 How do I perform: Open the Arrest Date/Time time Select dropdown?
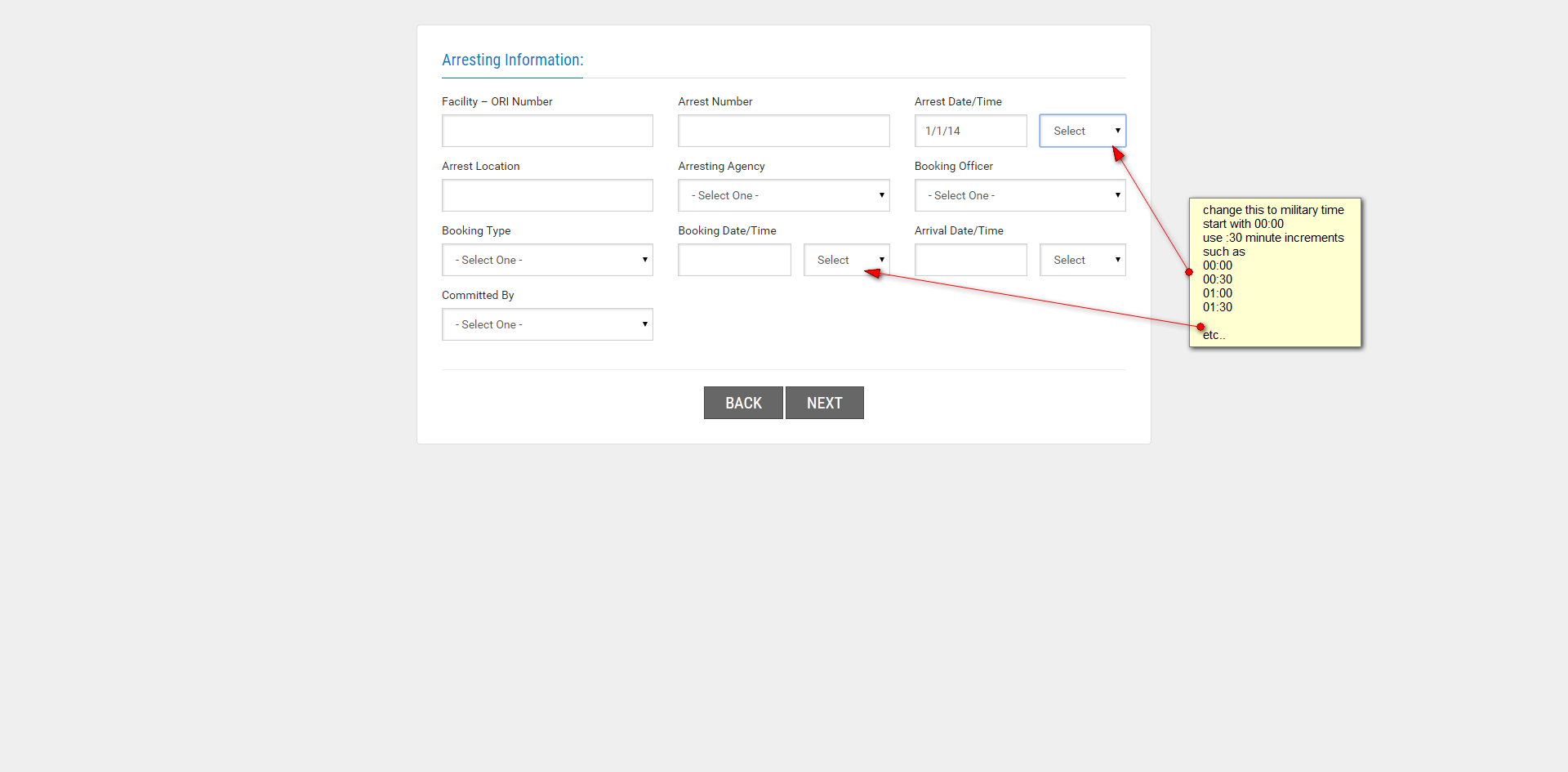coord(1082,131)
